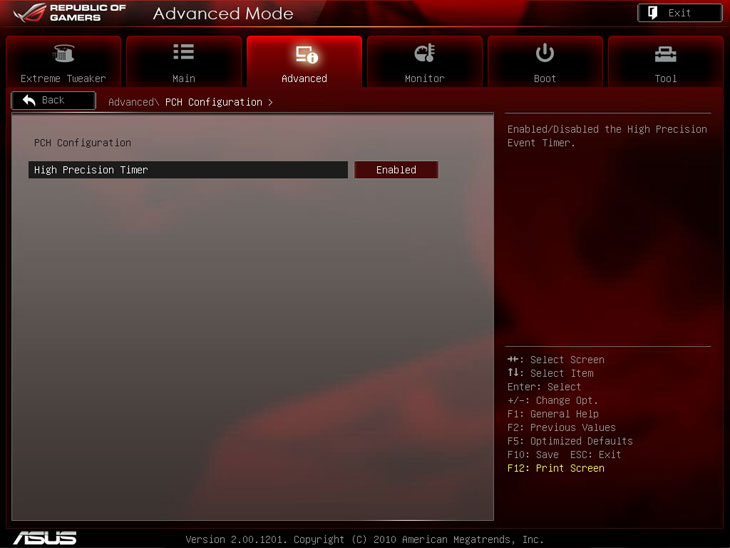Viewport: 730px width, 548px height.
Task: Select the Monitor tab thermometer icon
Action: coord(424,54)
